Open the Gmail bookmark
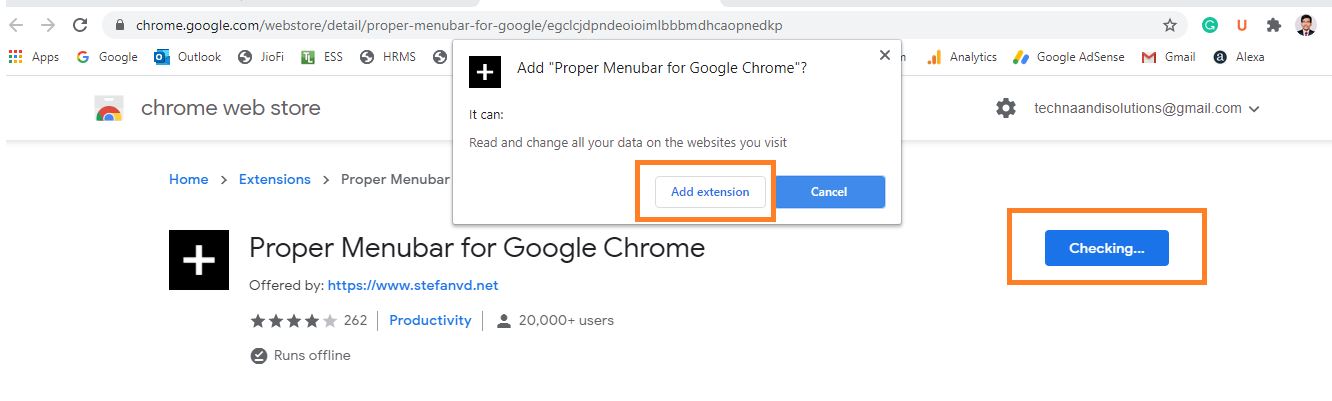The image size is (1332, 401). pos(1169,57)
